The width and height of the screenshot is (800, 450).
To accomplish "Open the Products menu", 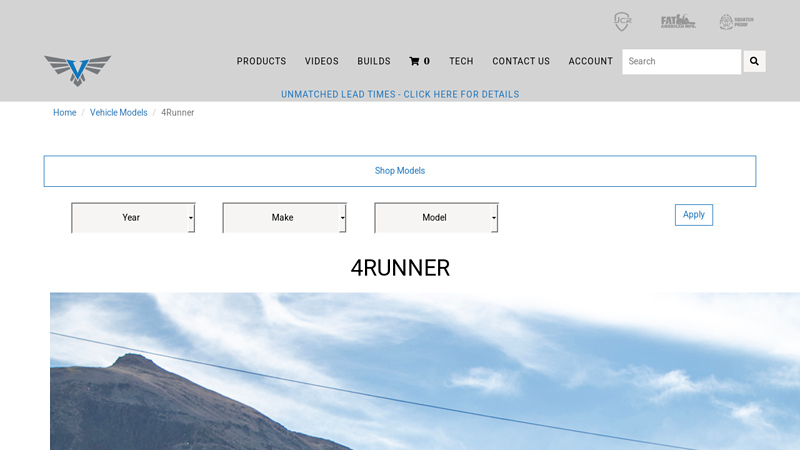I will click(x=261, y=61).
